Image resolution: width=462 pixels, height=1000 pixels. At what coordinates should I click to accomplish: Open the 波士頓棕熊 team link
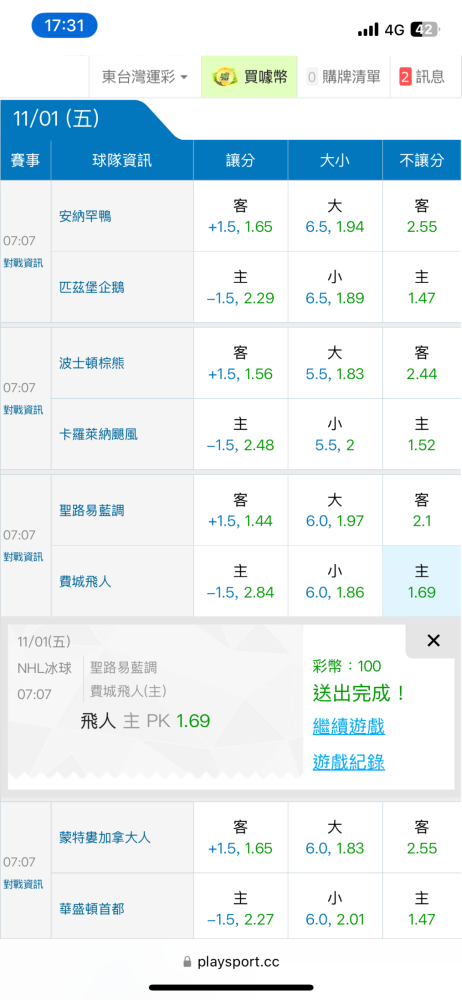91,364
